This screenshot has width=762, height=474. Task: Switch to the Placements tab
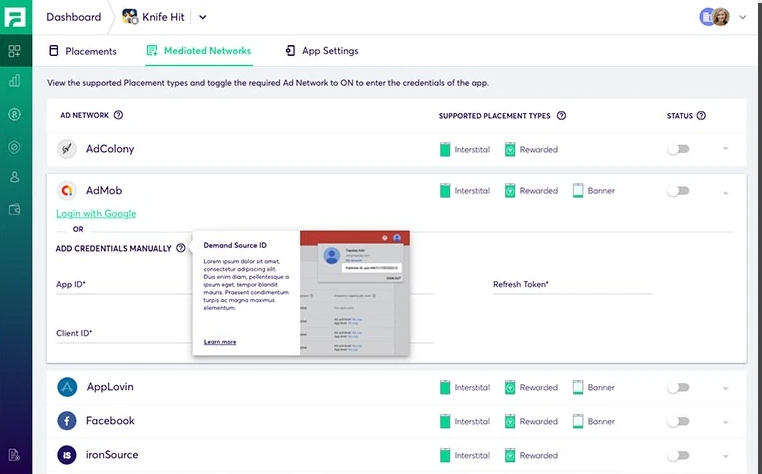click(x=83, y=51)
